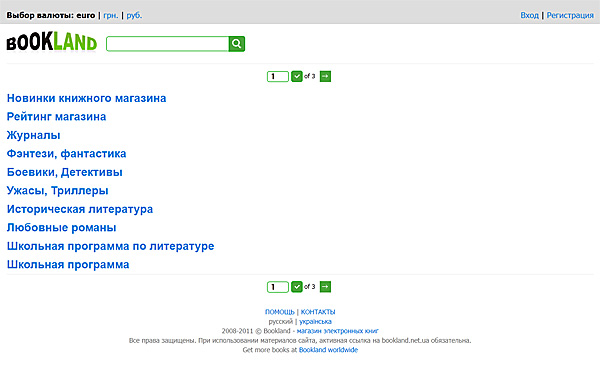
Task: Click the Bookland logo
Action: click(x=52, y=42)
